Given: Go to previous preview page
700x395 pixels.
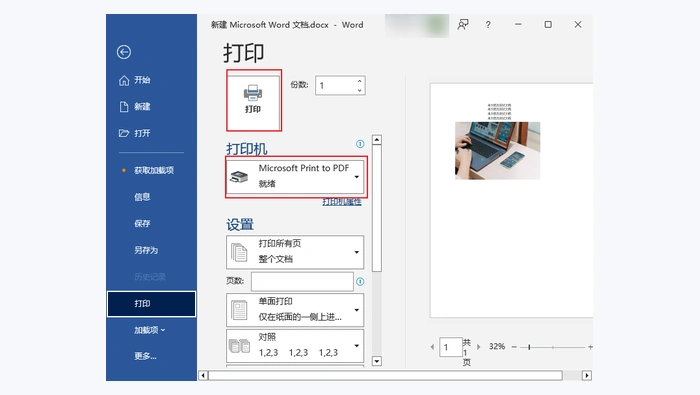Looking at the screenshot, I should tap(432, 347).
